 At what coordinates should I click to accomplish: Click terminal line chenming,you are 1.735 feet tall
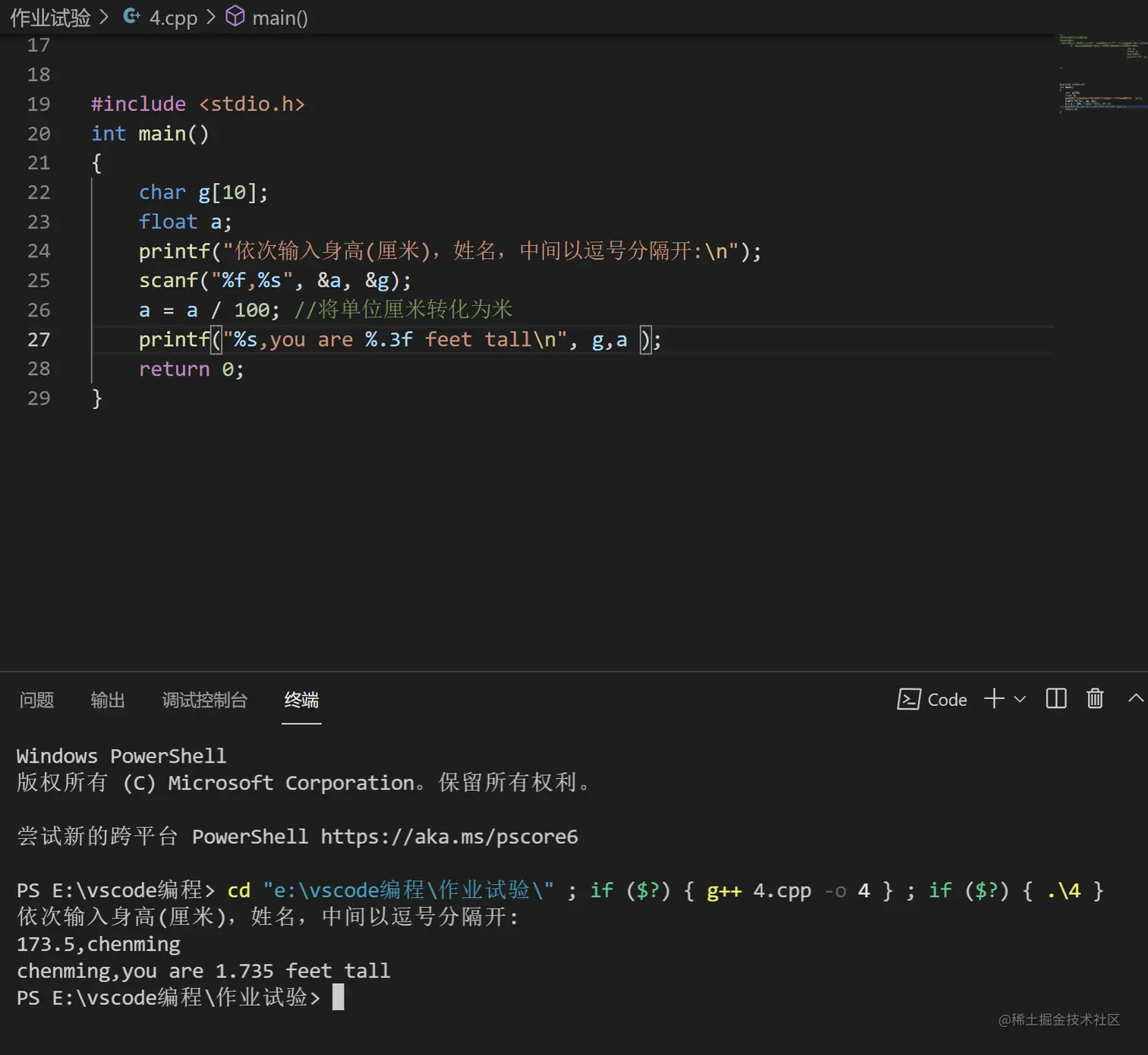(x=203, y=971)
